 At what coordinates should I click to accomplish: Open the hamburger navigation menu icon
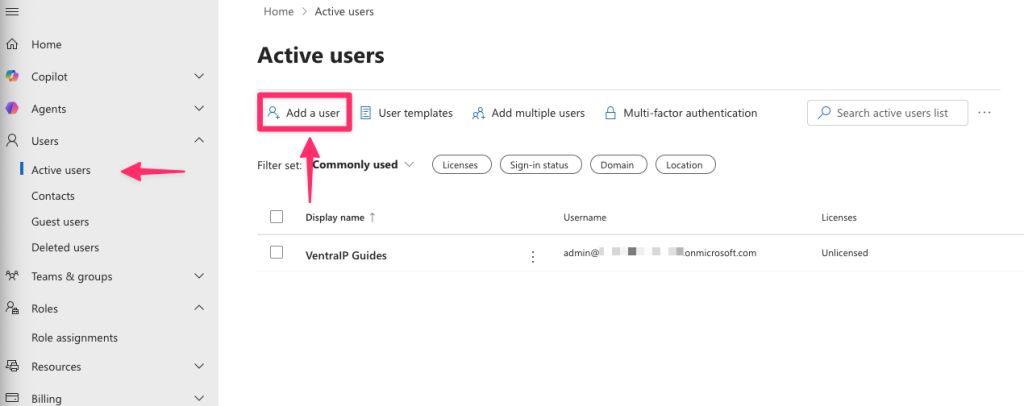(12, 11)
